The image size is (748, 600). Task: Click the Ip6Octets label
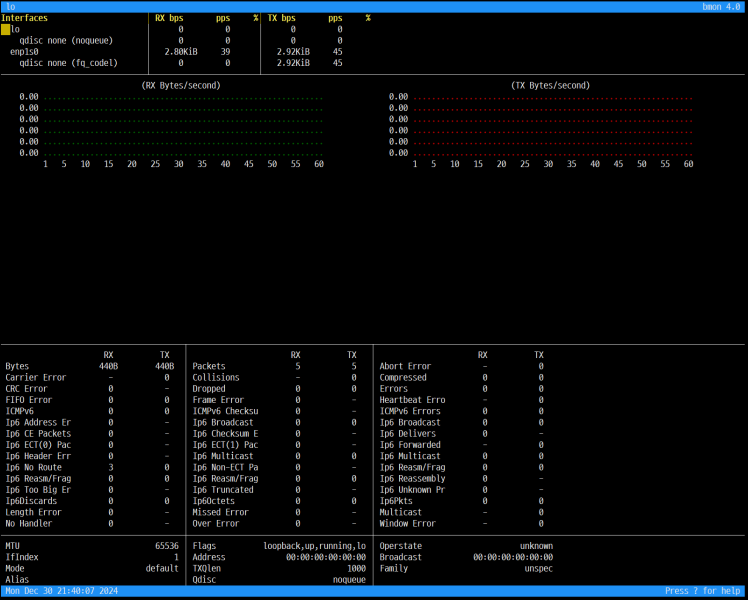213,501
